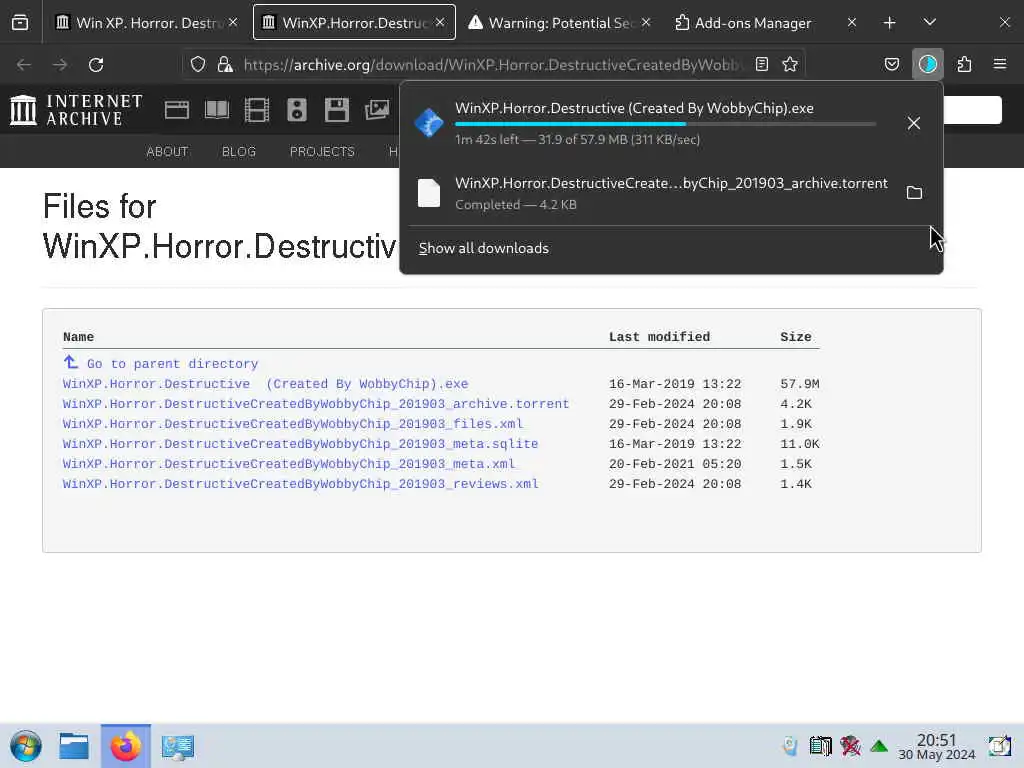Open tracking protection shield icon

pyautogui.click(x=198, y=64)
